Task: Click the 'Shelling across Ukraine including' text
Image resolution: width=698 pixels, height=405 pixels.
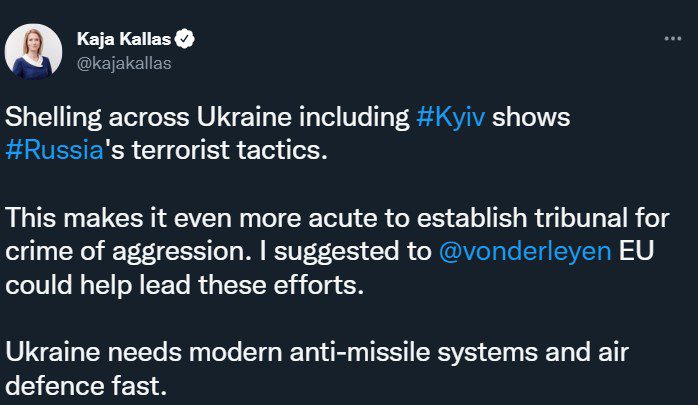Action: (207, 117)
